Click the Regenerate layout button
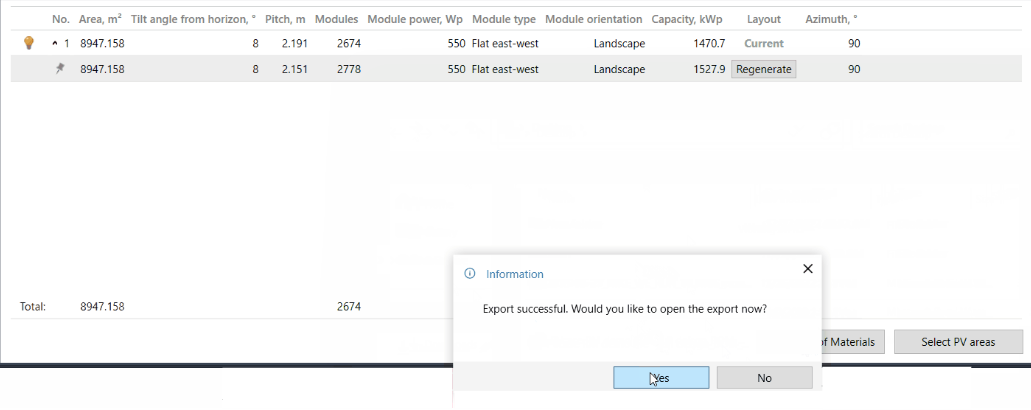 click(x=763, y=69)
